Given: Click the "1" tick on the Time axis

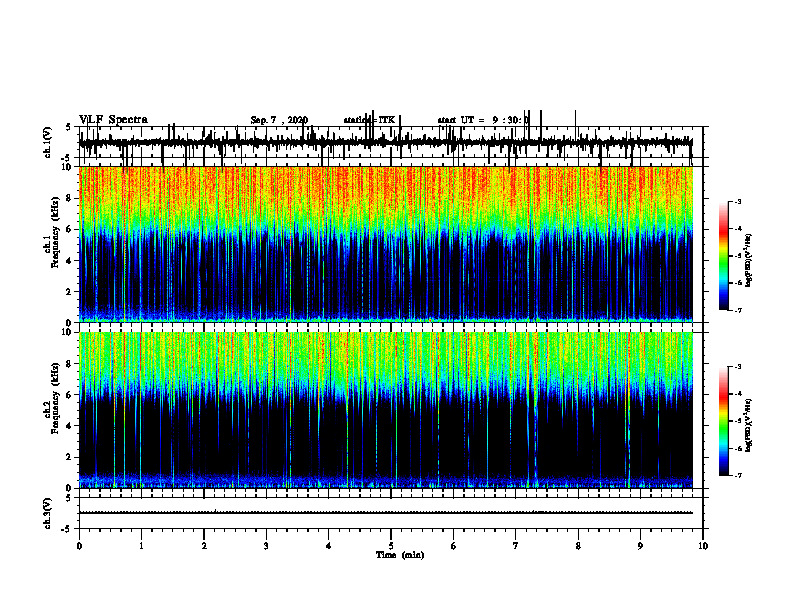Looking at the screenshot, I should 141,546.
